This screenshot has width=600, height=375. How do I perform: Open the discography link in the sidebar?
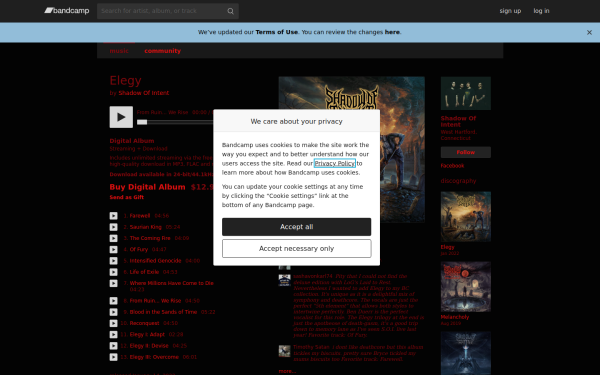458,181
